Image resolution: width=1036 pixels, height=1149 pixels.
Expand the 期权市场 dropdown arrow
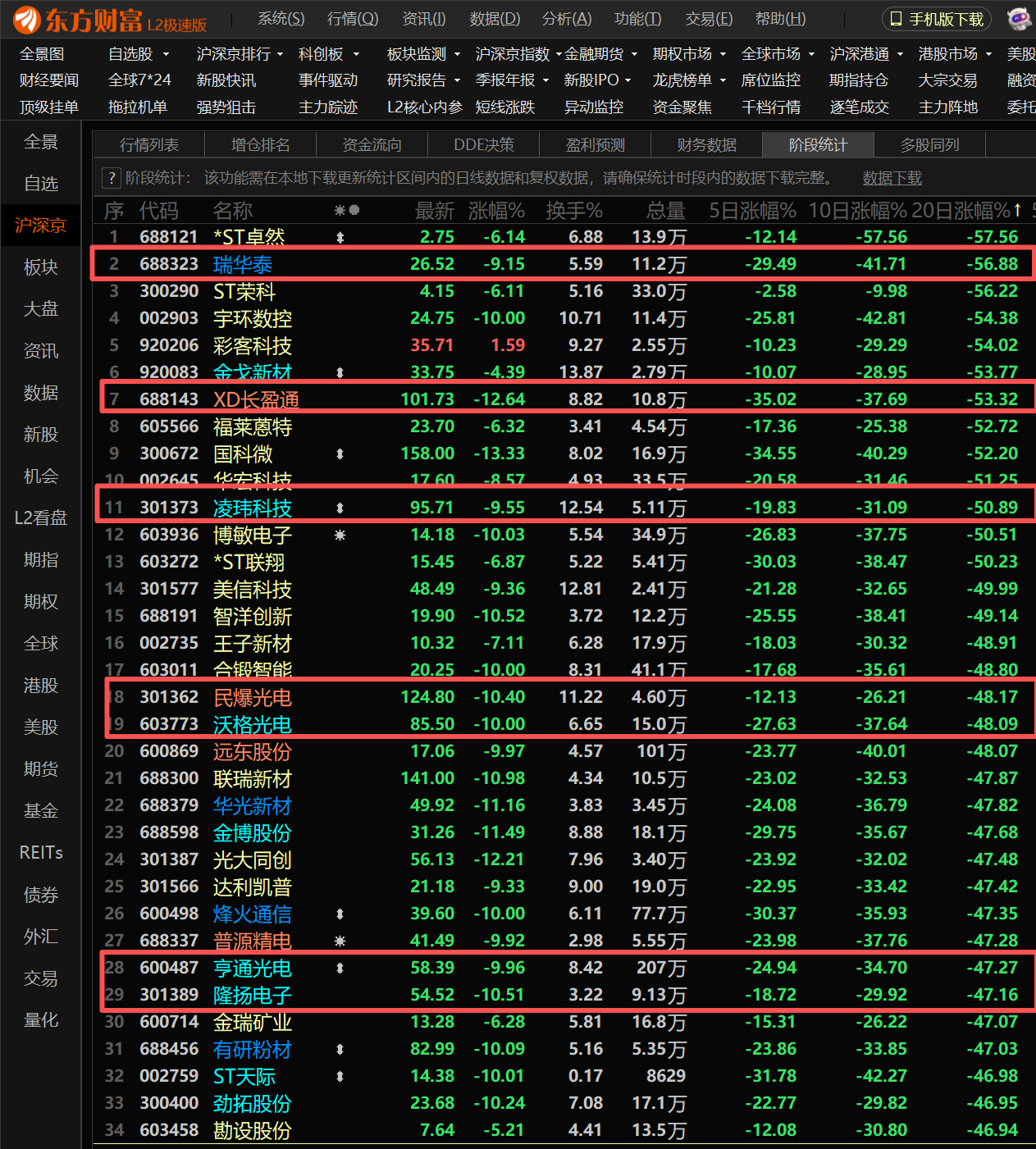coord(723,55)
